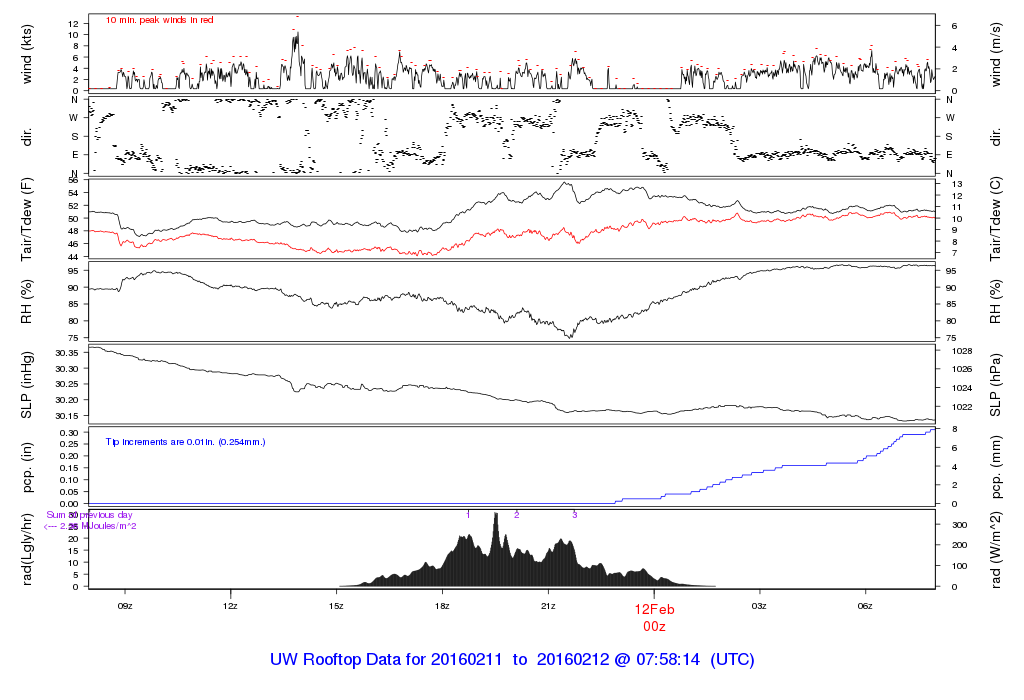Click the '0.30' precipitation tick label

point(69,433)
